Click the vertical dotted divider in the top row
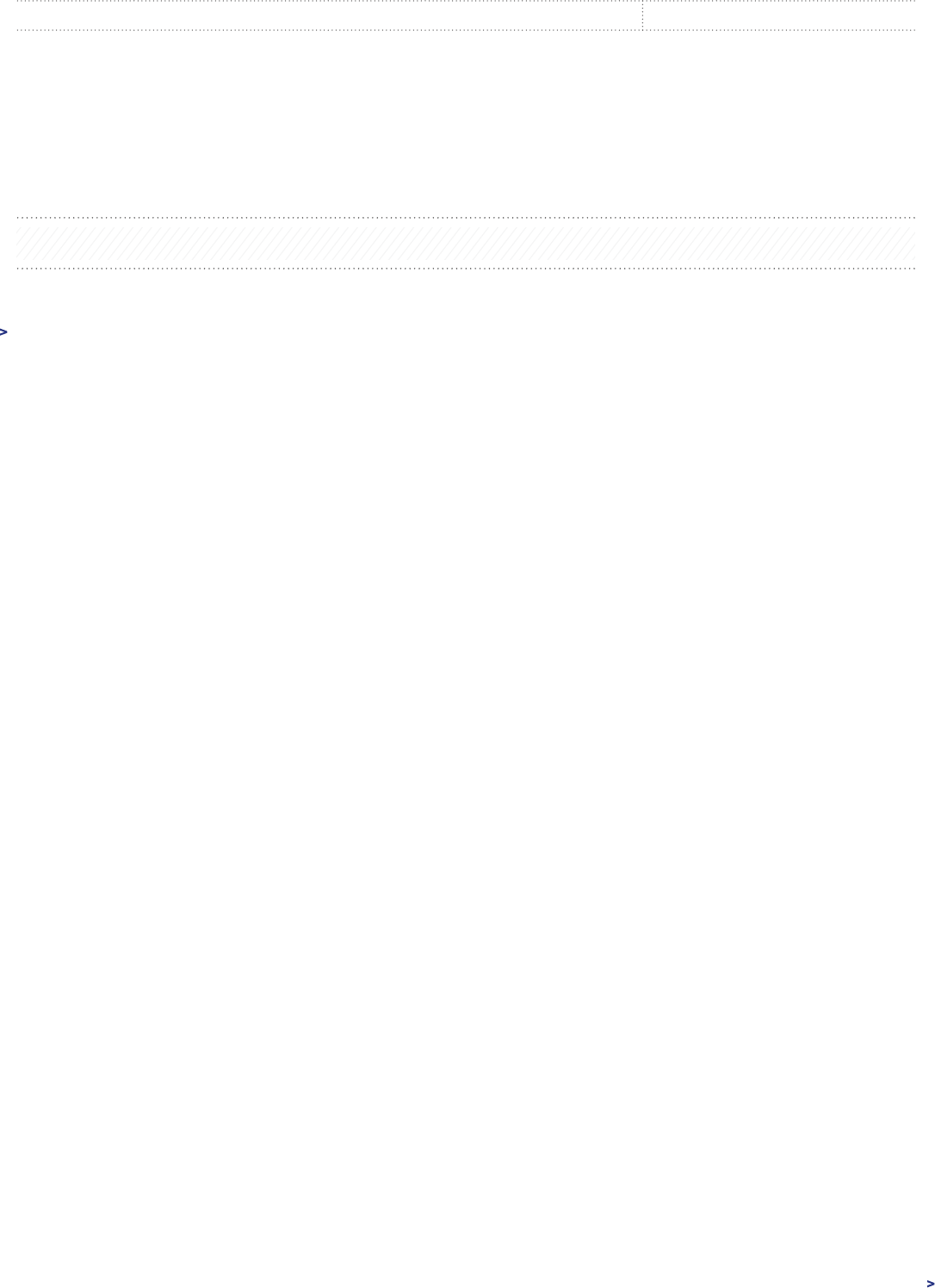 click(642, 15)
